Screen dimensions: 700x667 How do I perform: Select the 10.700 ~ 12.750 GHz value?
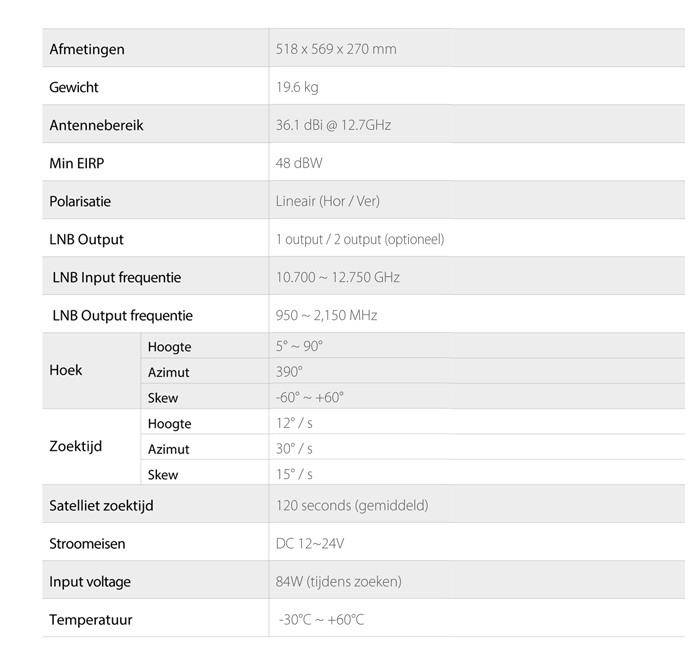(x=338, y=277)
